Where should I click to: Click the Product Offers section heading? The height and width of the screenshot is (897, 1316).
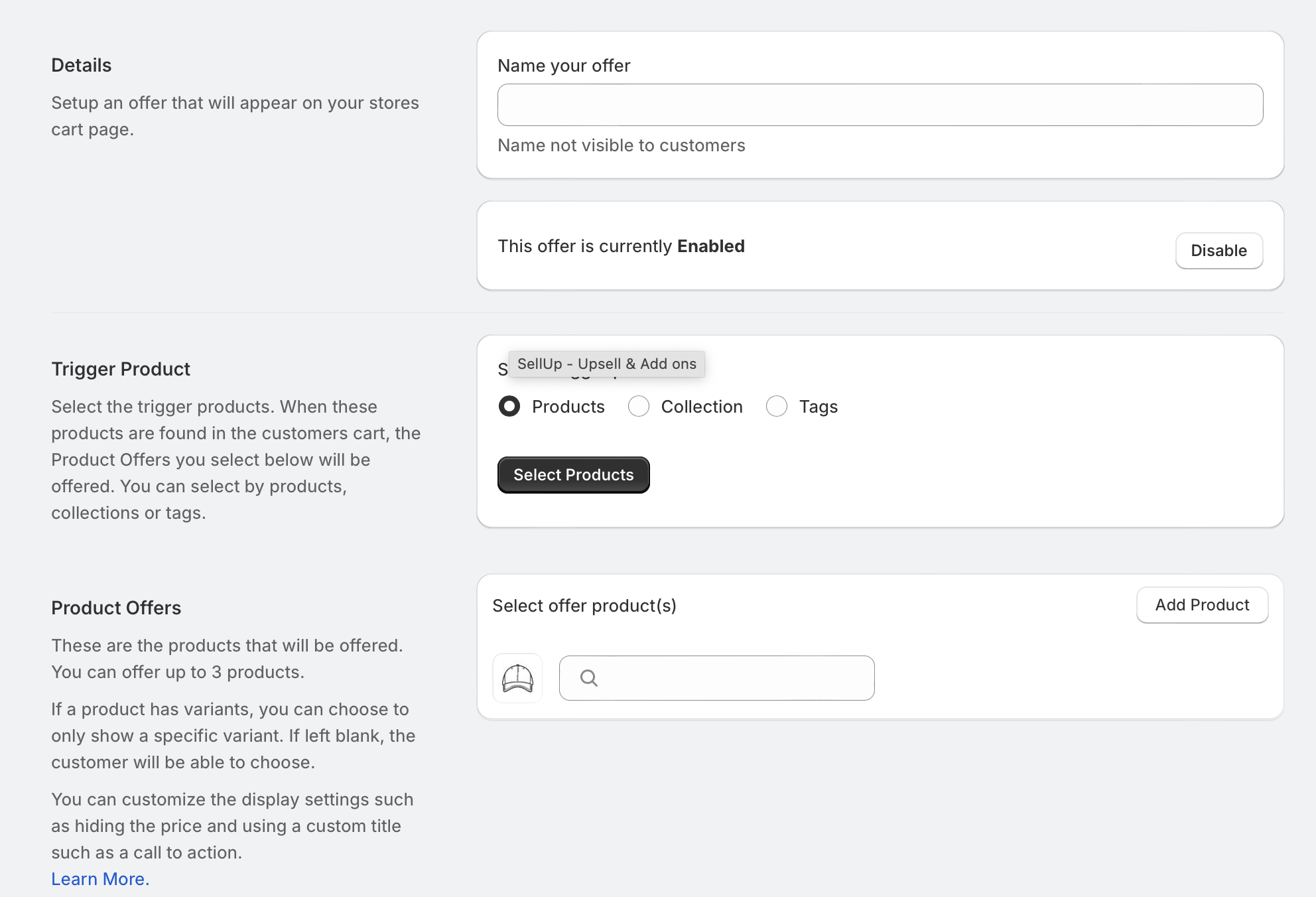pyautogui.click(x=116, y=608)
